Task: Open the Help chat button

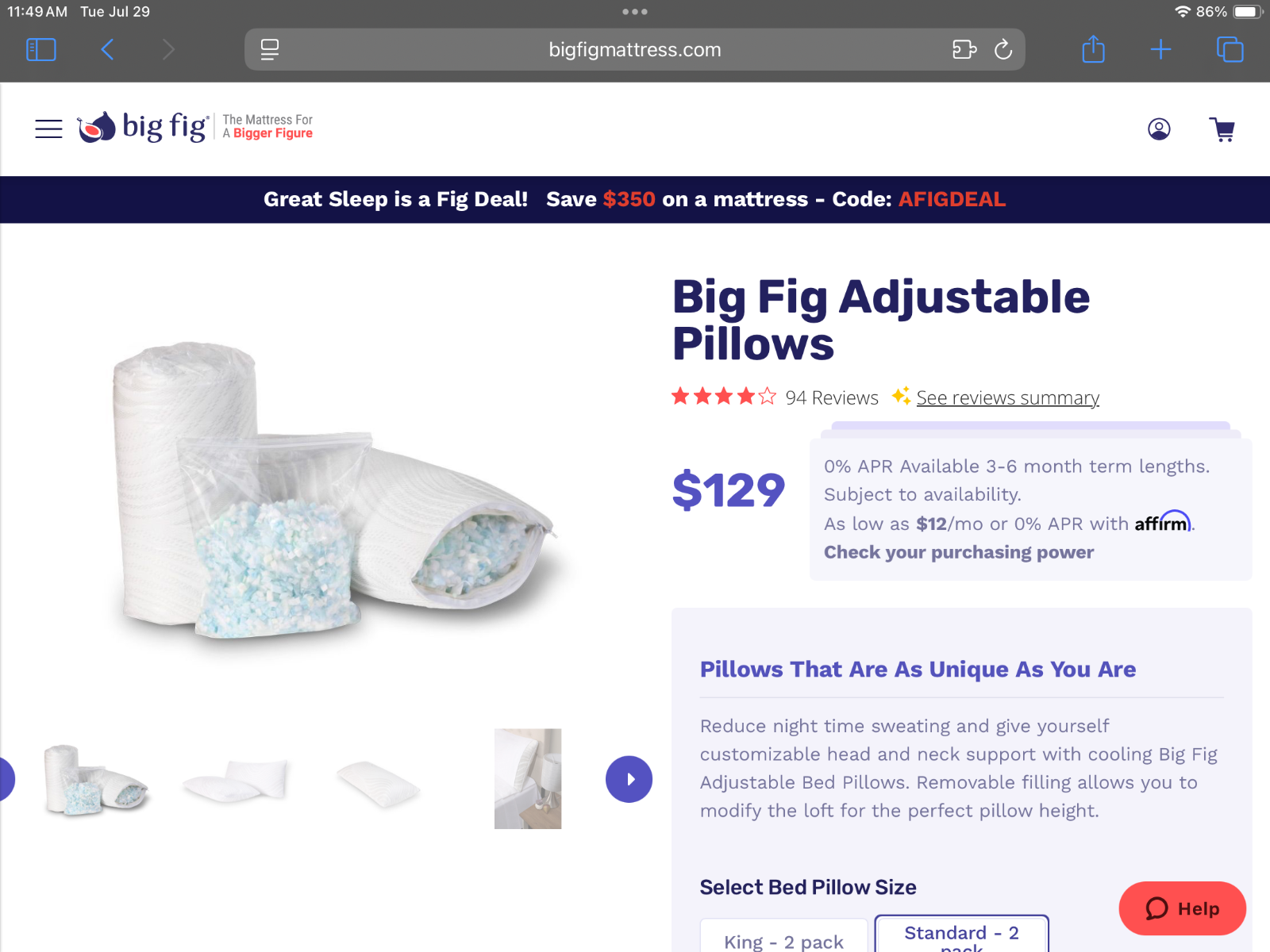Action: (1182, 908)
